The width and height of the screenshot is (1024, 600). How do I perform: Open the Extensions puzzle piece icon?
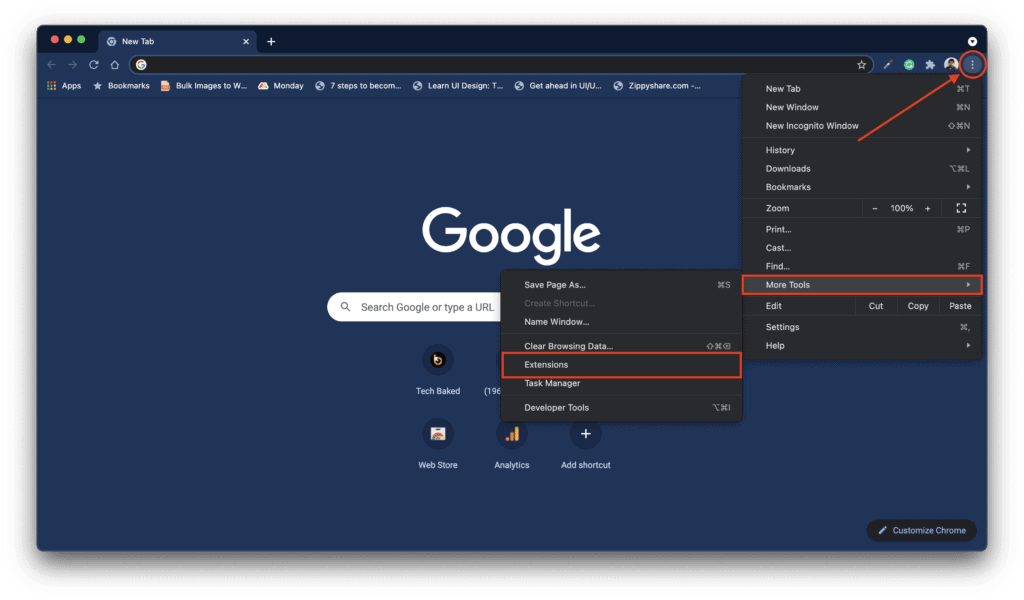(929, 64)
